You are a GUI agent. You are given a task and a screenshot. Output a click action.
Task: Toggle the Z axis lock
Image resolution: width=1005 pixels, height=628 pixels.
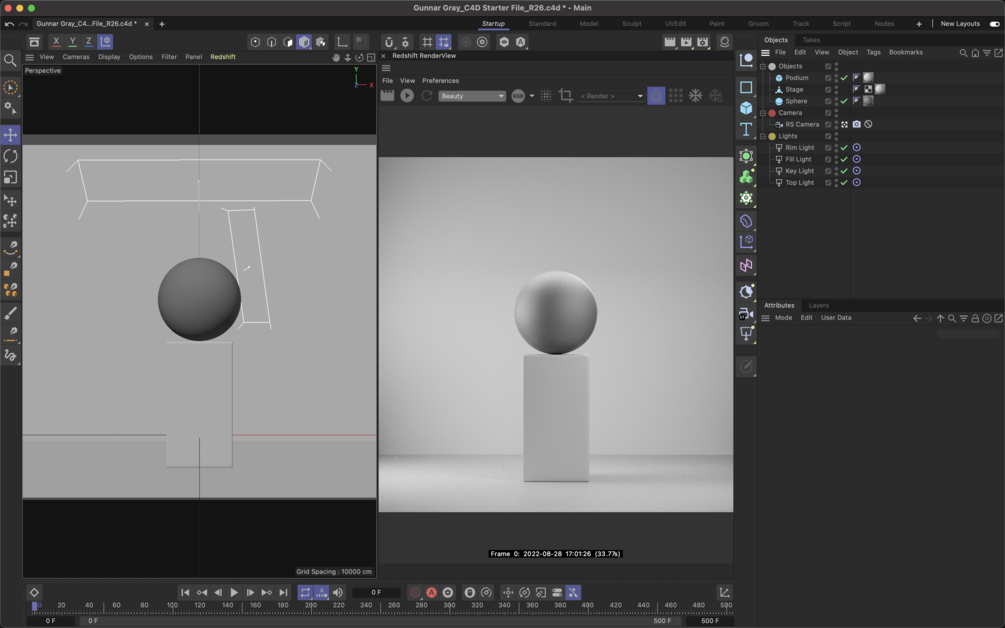(x=88, y=42)
